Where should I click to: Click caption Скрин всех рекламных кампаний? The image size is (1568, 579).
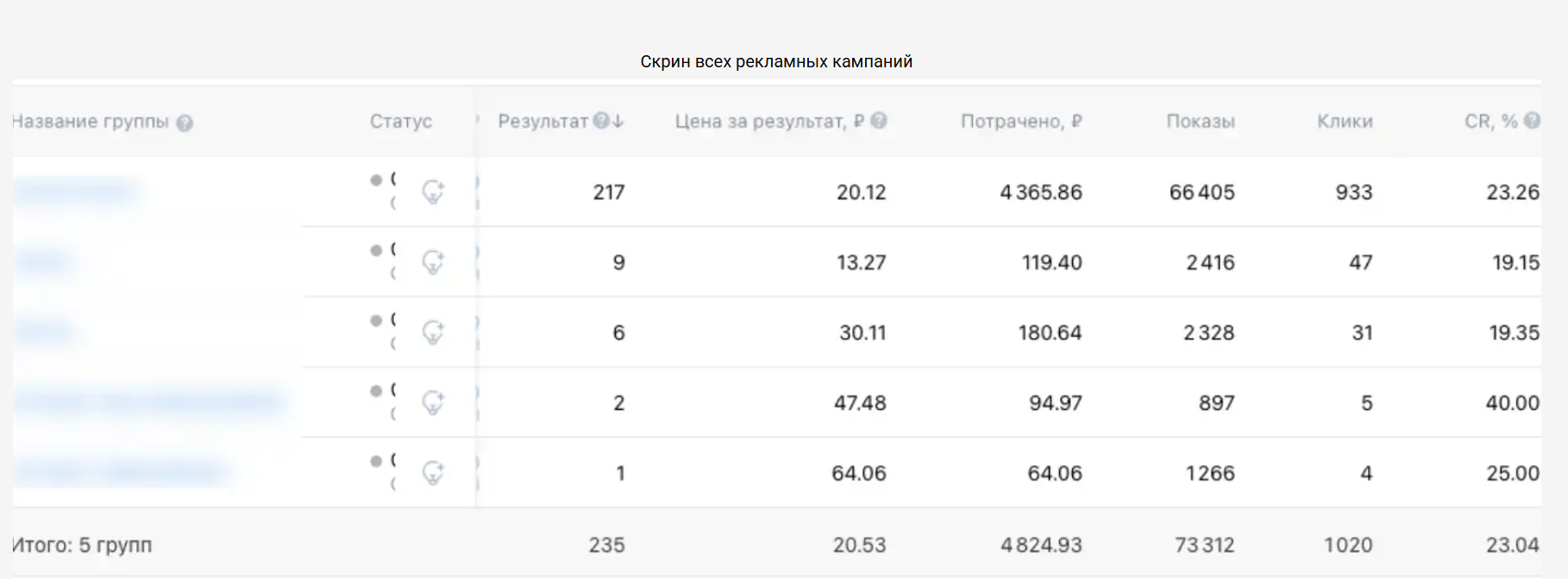[x=776, y=62]
